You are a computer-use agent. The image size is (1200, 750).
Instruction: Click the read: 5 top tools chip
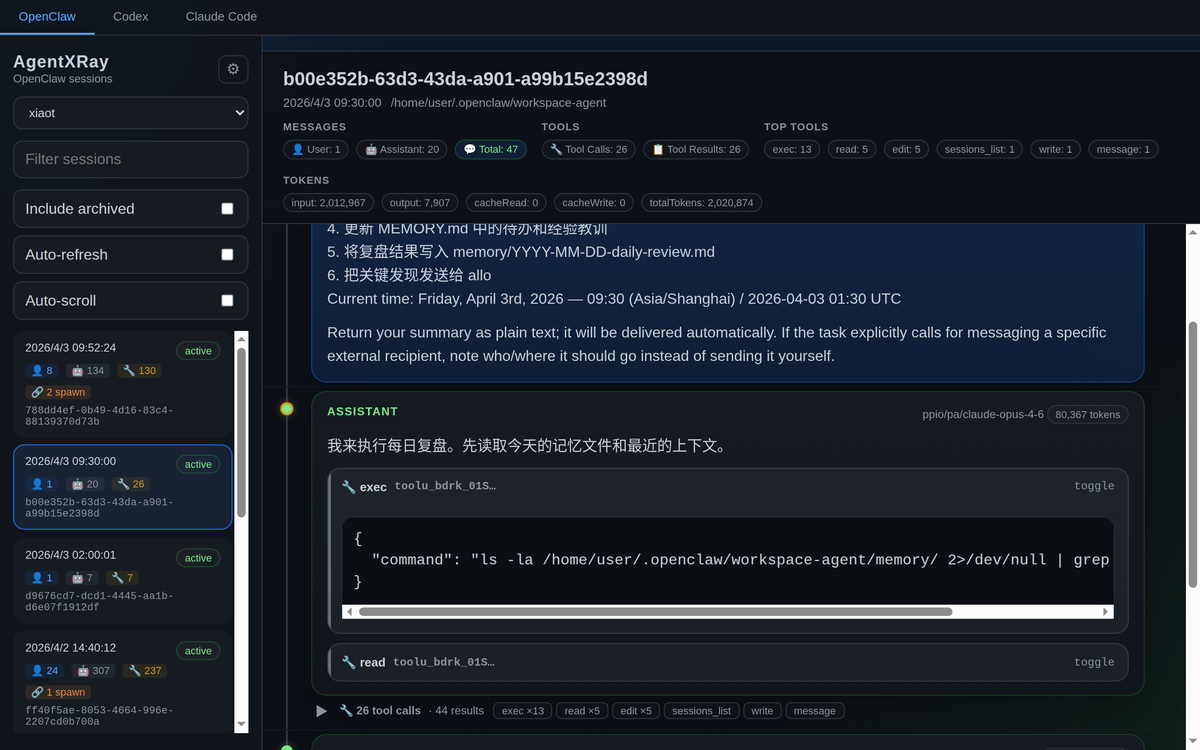tap(852, 149)
